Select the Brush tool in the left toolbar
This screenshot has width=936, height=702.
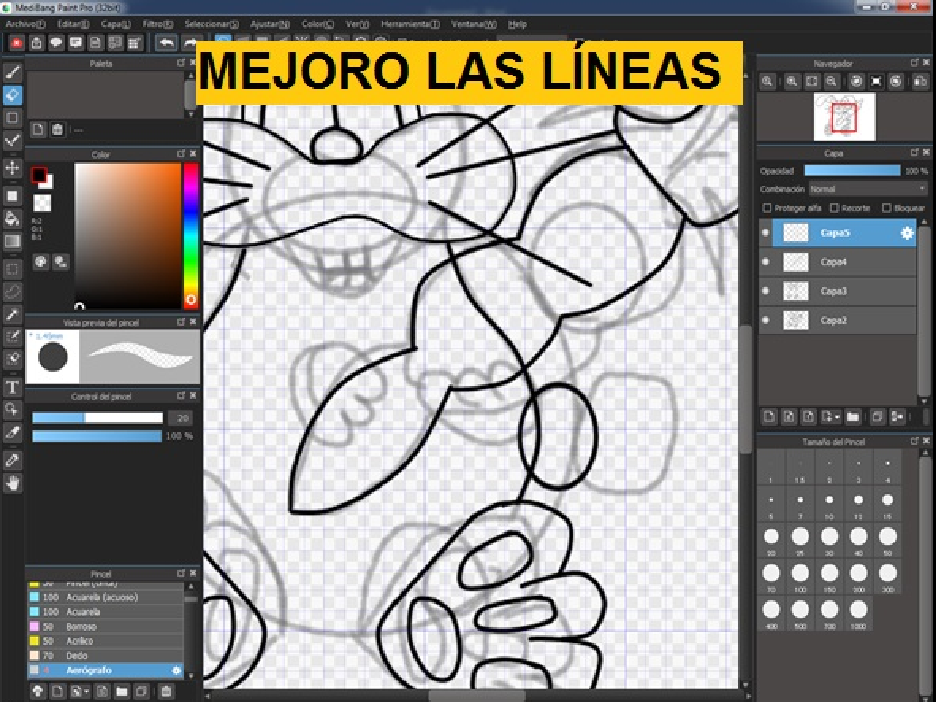coord(13,72)
